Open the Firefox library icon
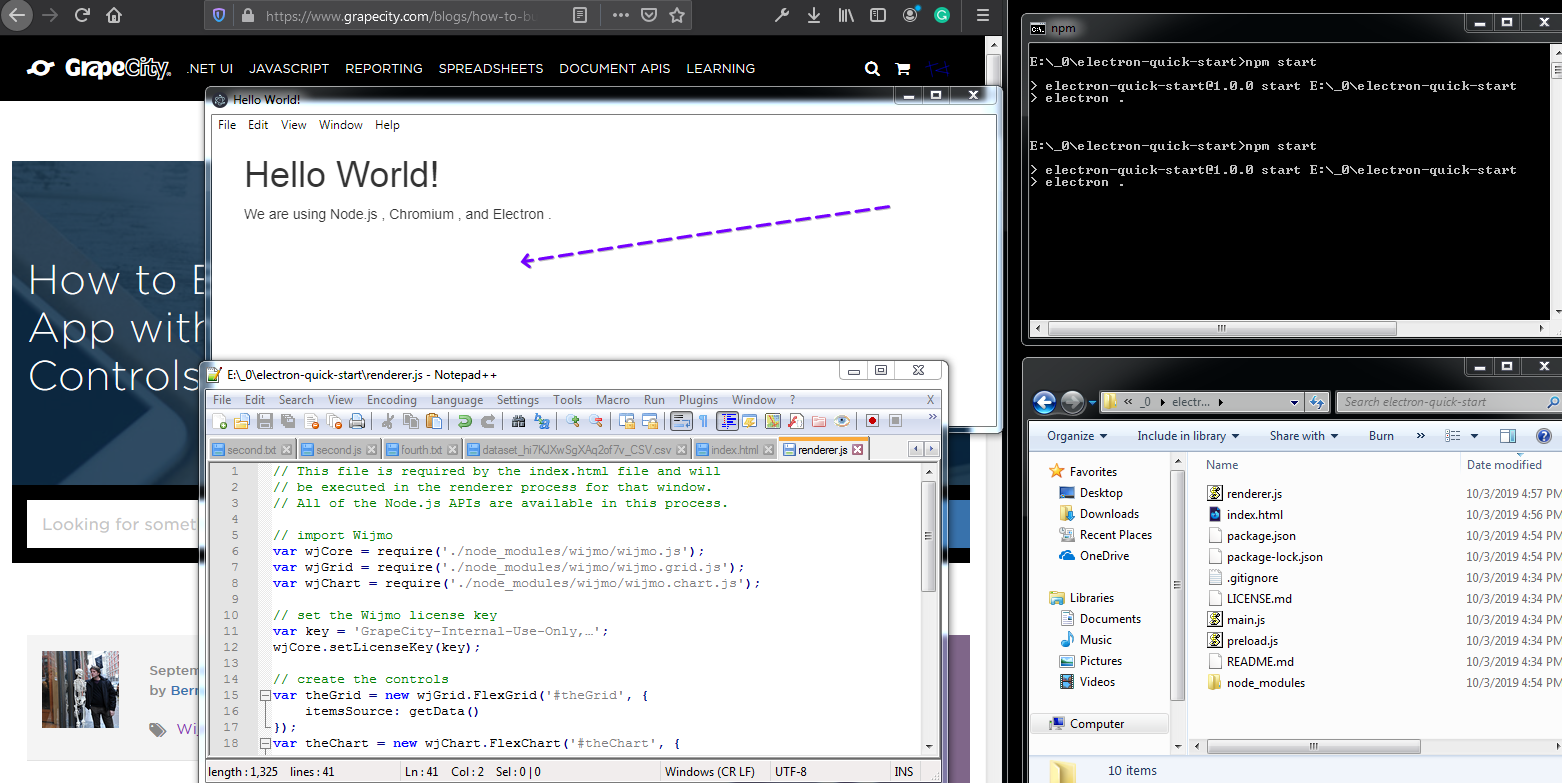 tap(846, 15)
